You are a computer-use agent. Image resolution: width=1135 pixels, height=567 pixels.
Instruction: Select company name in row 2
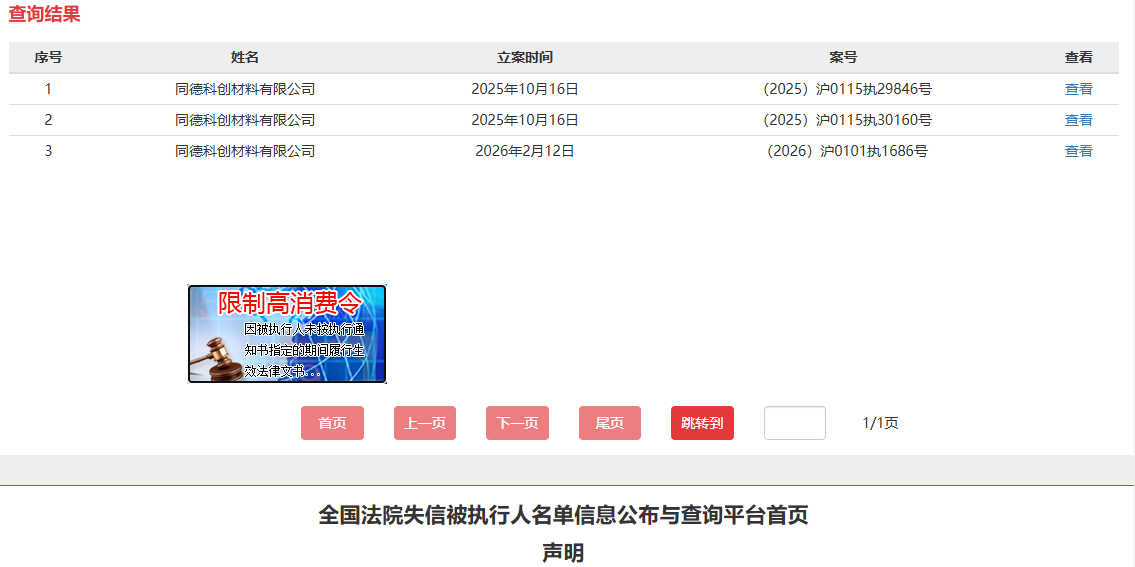point(245,120)
